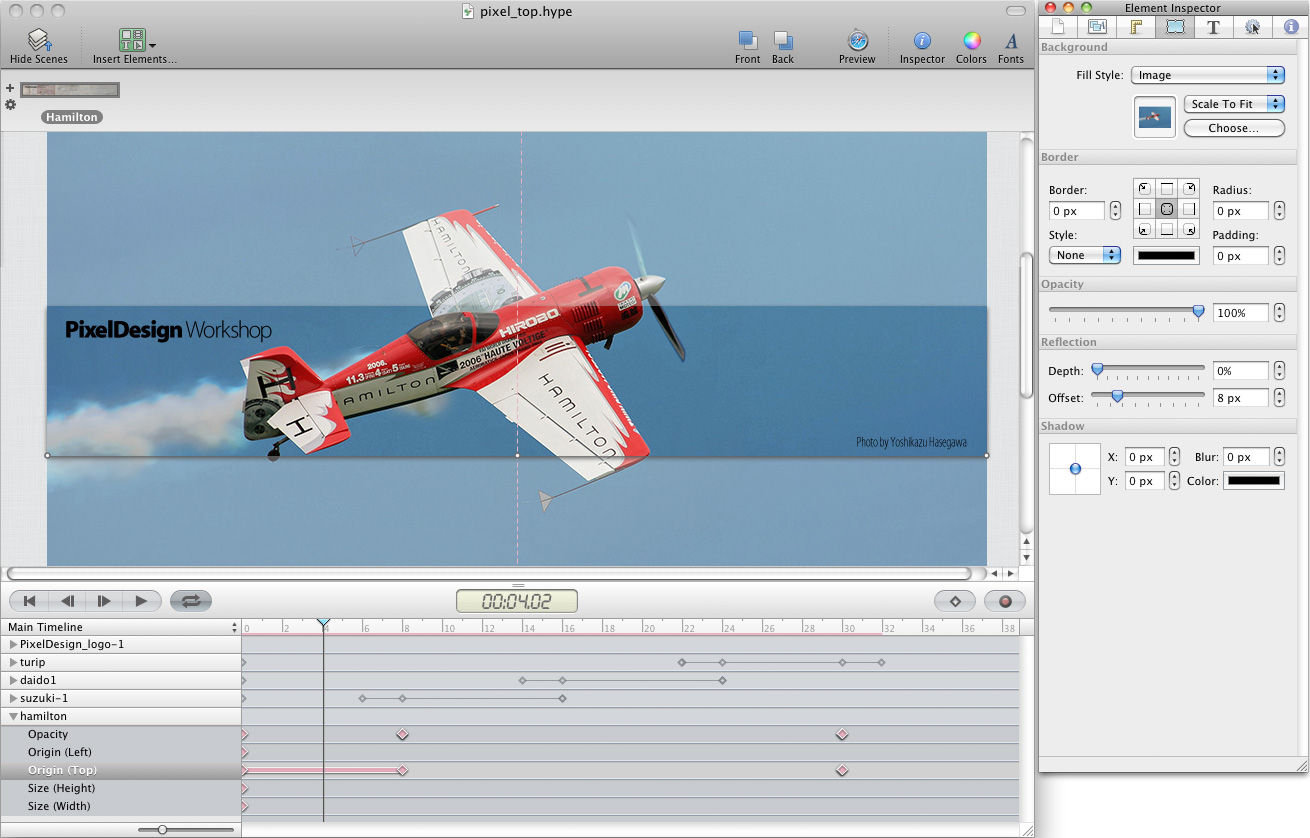Click the Border width stepper
1310x838 pixels.
(1116, 211)
